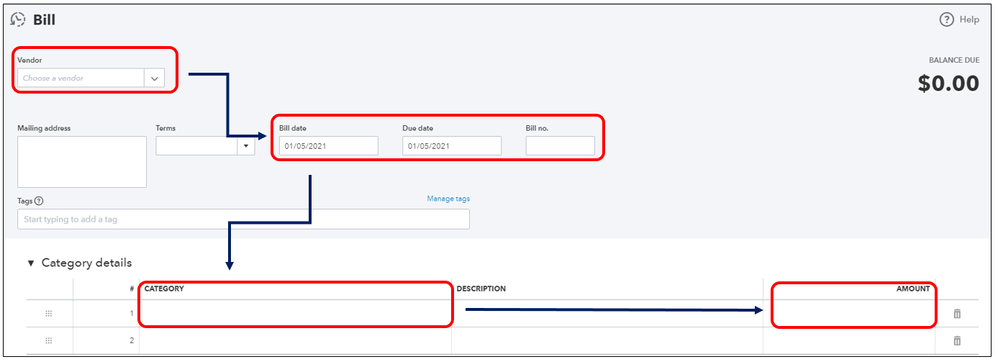Click the $0.00 balance due amount
The height and width of the screenshot is (362, 998).
click(948, 83)
